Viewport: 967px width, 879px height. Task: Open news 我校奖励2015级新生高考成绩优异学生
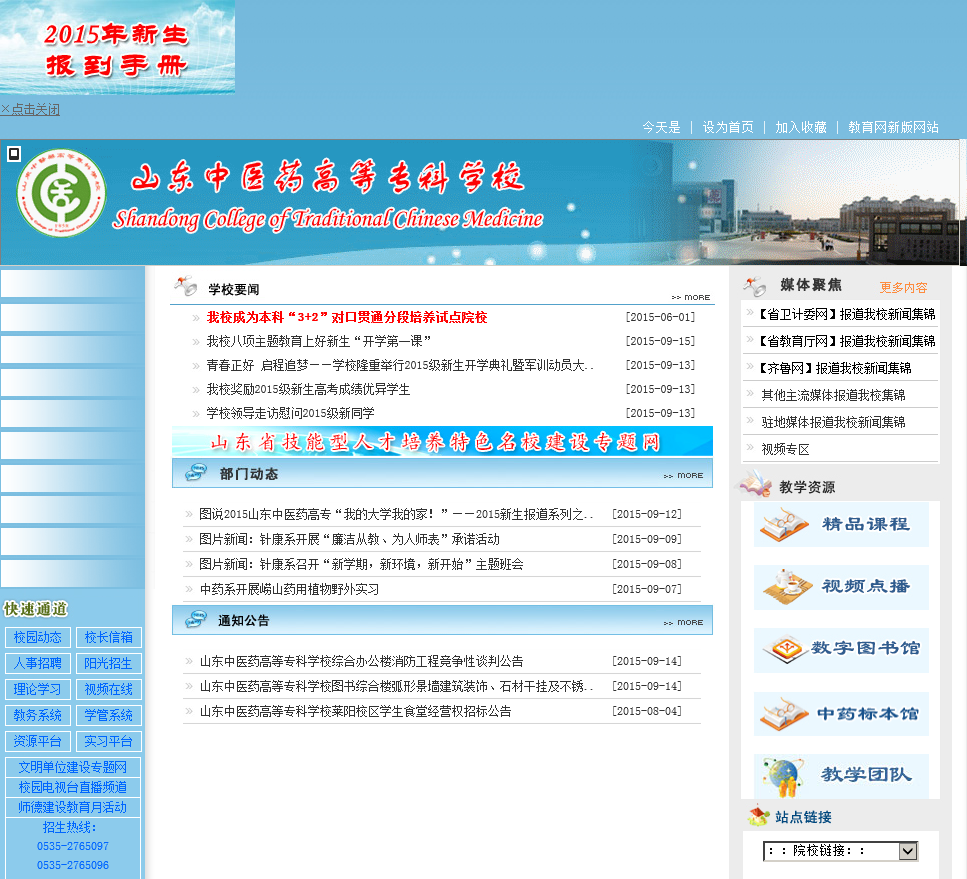(x=308, y=389)
